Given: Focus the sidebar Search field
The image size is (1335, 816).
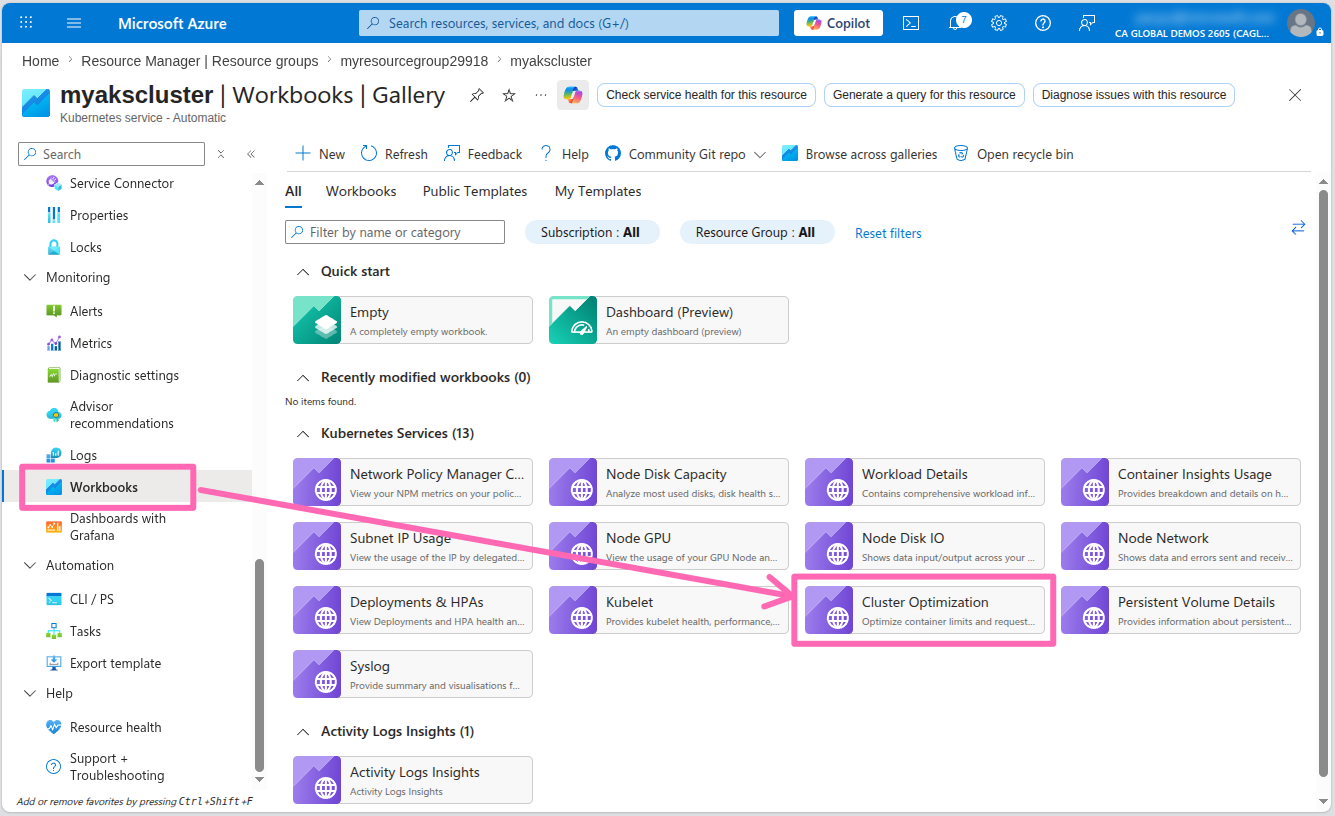Looking at the screenshot, I should click(x=111, y=154).
